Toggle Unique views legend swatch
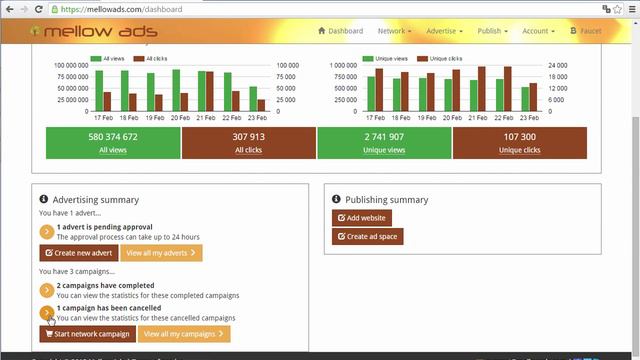 pos(368,59)
